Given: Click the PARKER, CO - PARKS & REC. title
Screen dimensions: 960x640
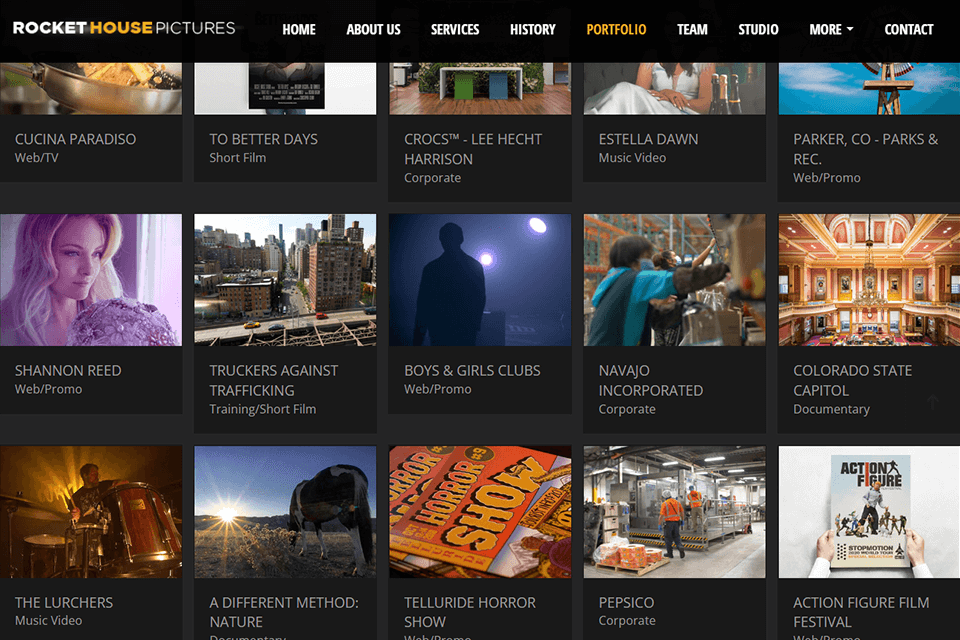Looking at the screenshot, I should point(866,149).
